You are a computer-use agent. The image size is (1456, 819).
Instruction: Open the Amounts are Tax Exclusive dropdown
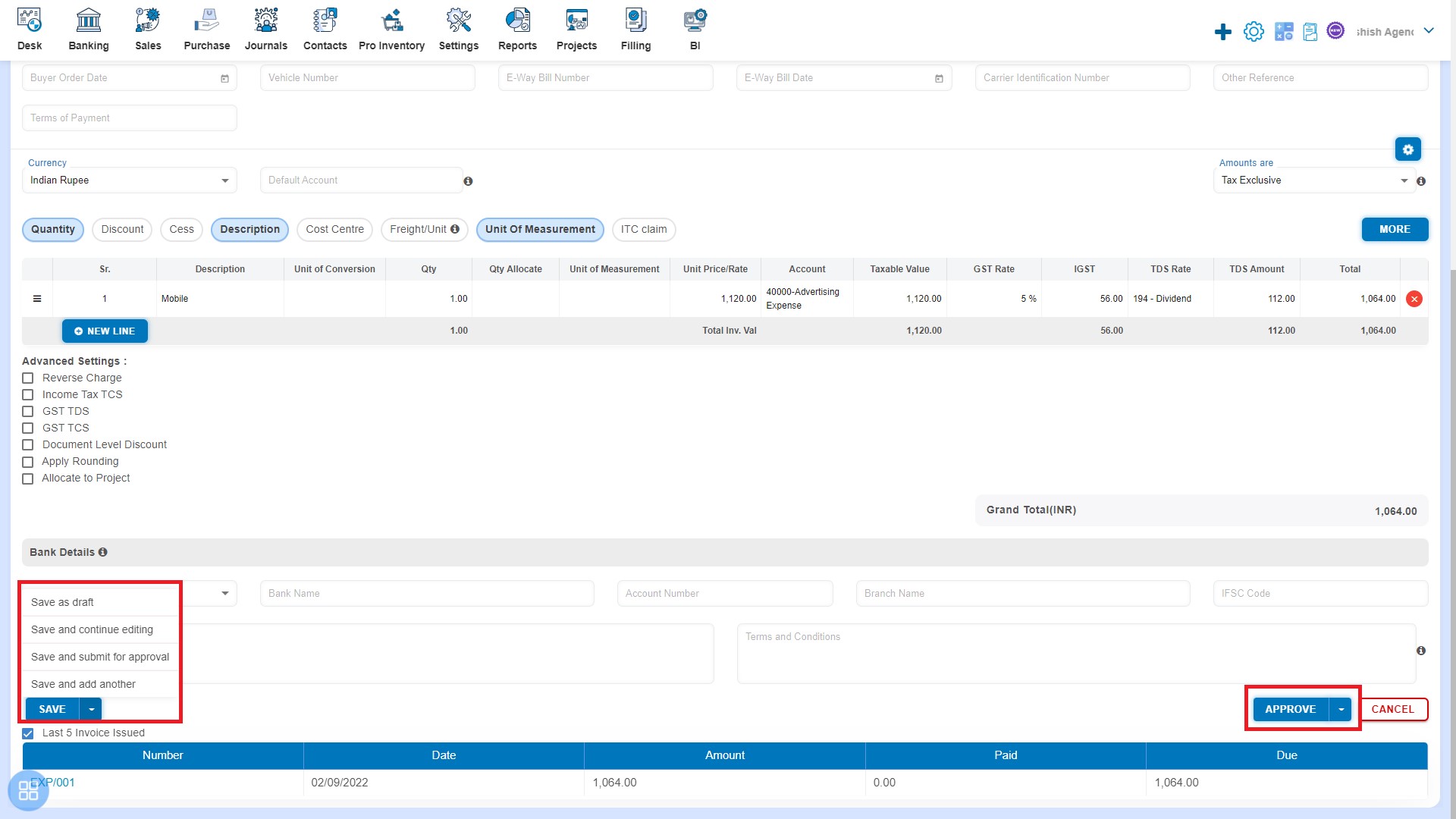click(x=1314, y=180)
